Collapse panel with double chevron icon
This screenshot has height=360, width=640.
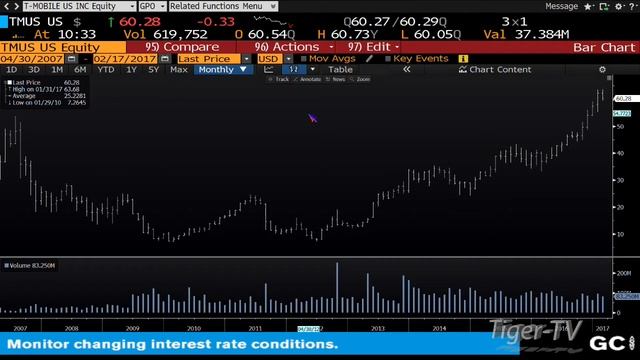point(407,69)
